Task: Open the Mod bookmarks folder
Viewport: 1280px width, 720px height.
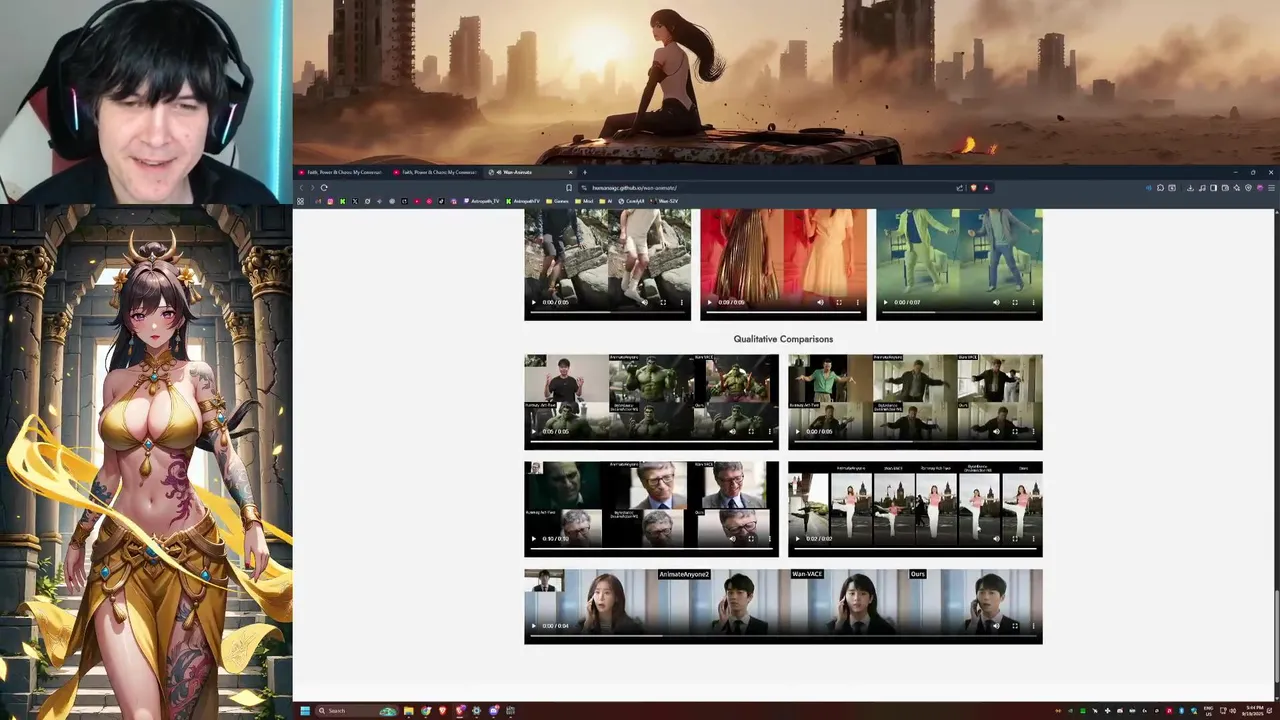Action: coord(586,201)
